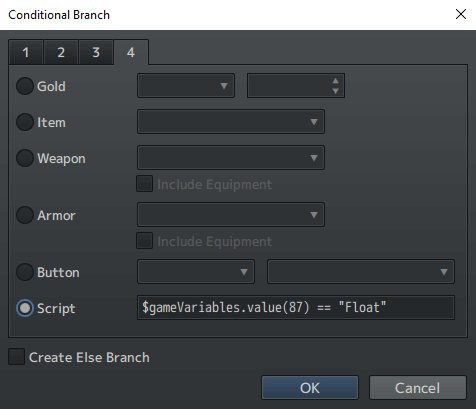
Task: Select the Item radio button
Action: tap(25, 122)
